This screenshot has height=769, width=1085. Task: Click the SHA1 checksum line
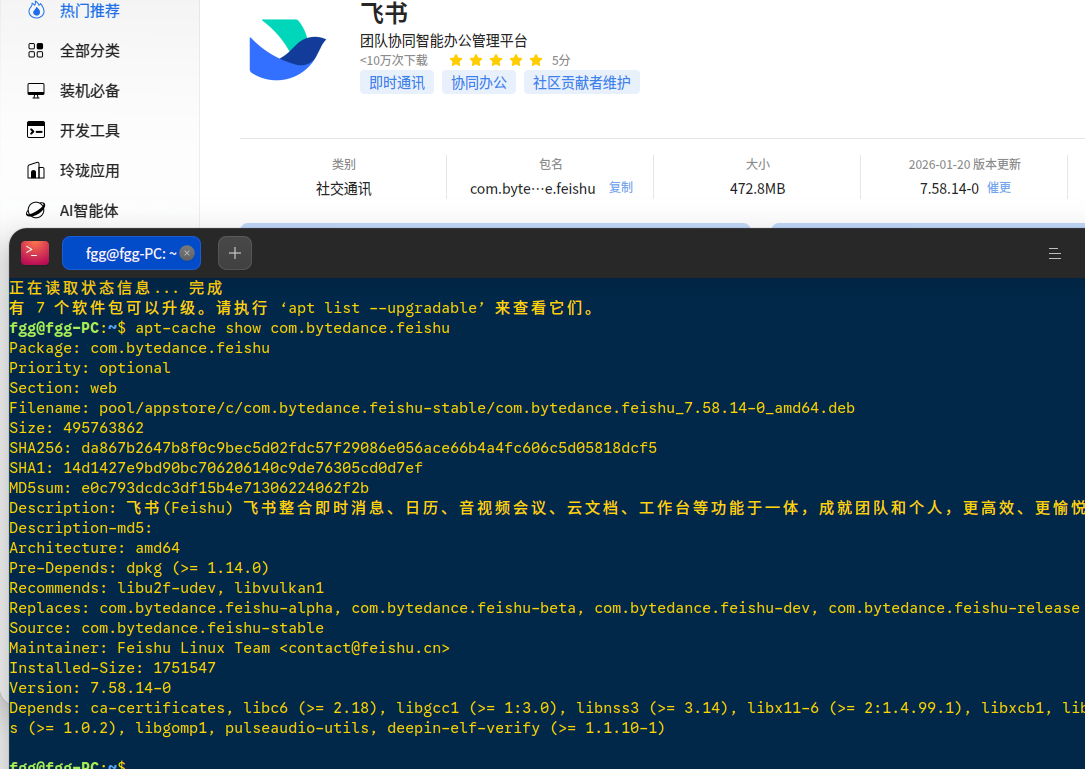click(x=216, y=468)
